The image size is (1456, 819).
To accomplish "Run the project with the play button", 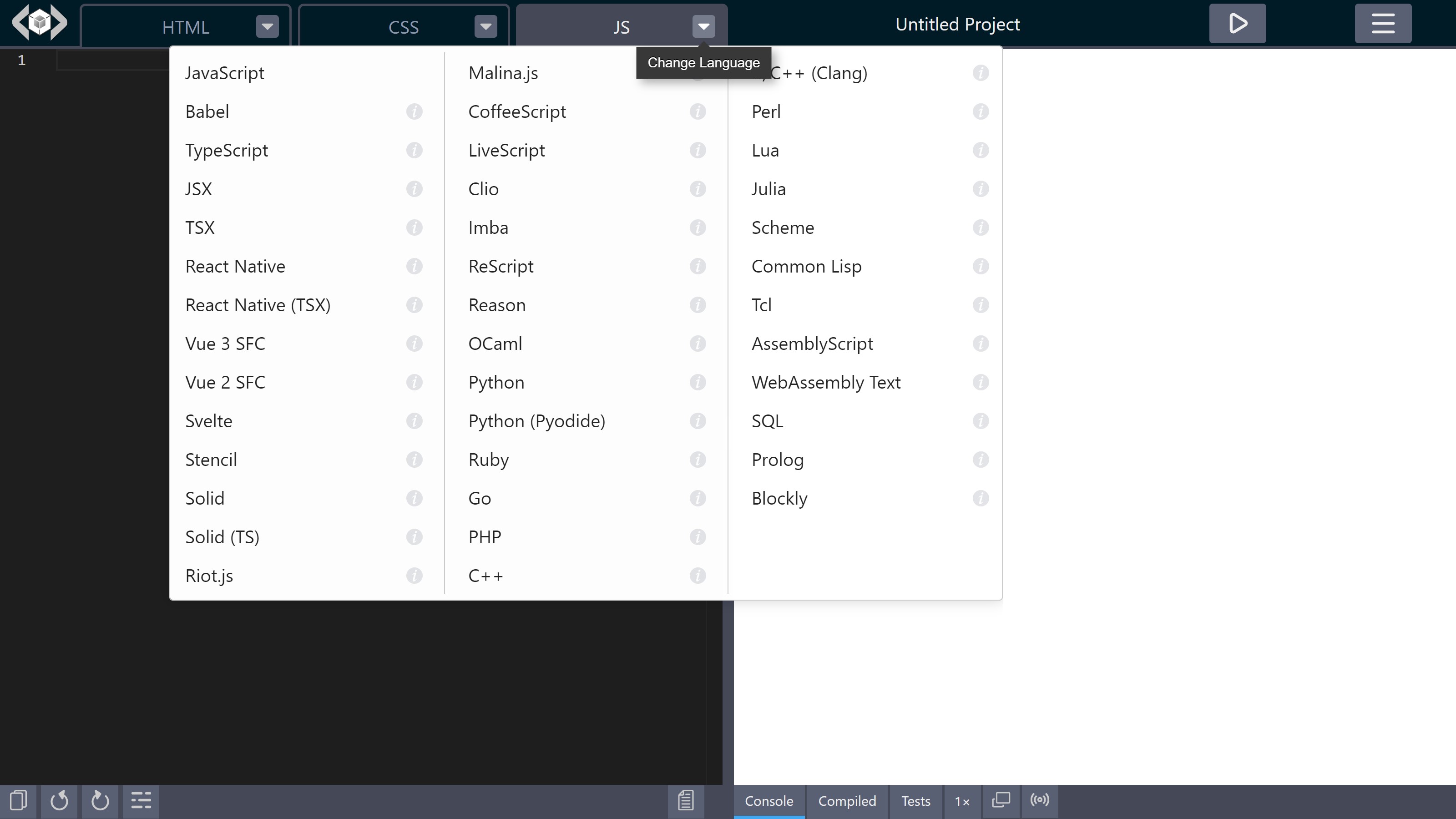I will click(x=1237, y=23).
